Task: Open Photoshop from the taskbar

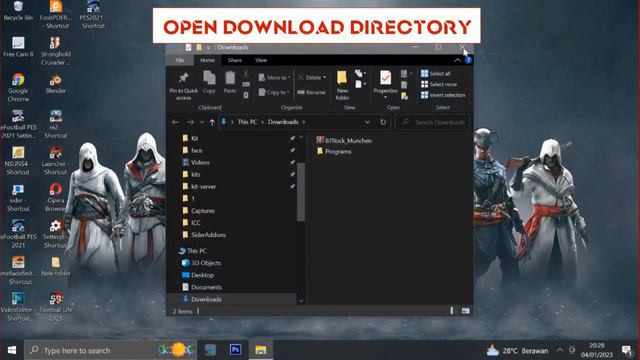Action: pos(236,350)
